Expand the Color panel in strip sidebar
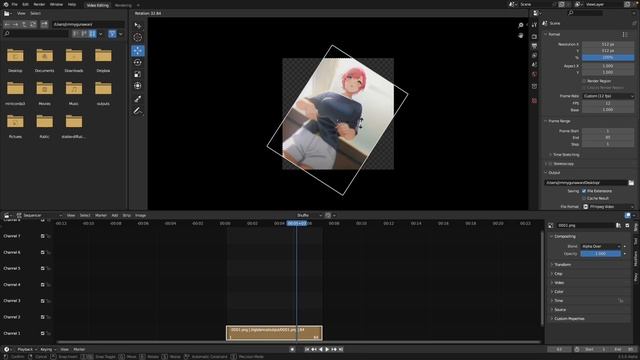Viewport: 640px width, 360px height. 558,291
